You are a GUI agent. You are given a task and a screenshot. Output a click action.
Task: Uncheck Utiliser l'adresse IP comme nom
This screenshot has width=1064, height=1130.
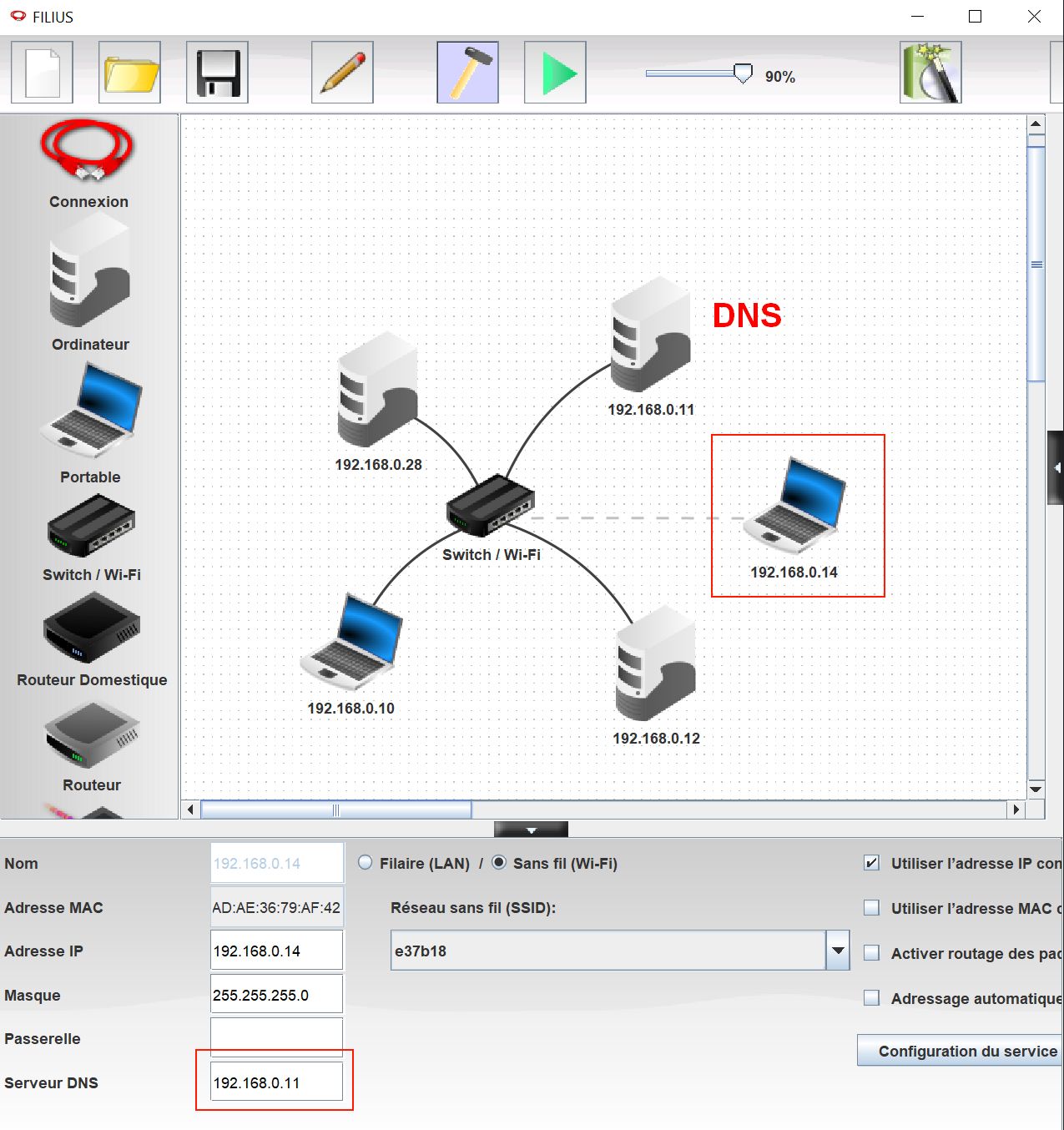(871, 863)
